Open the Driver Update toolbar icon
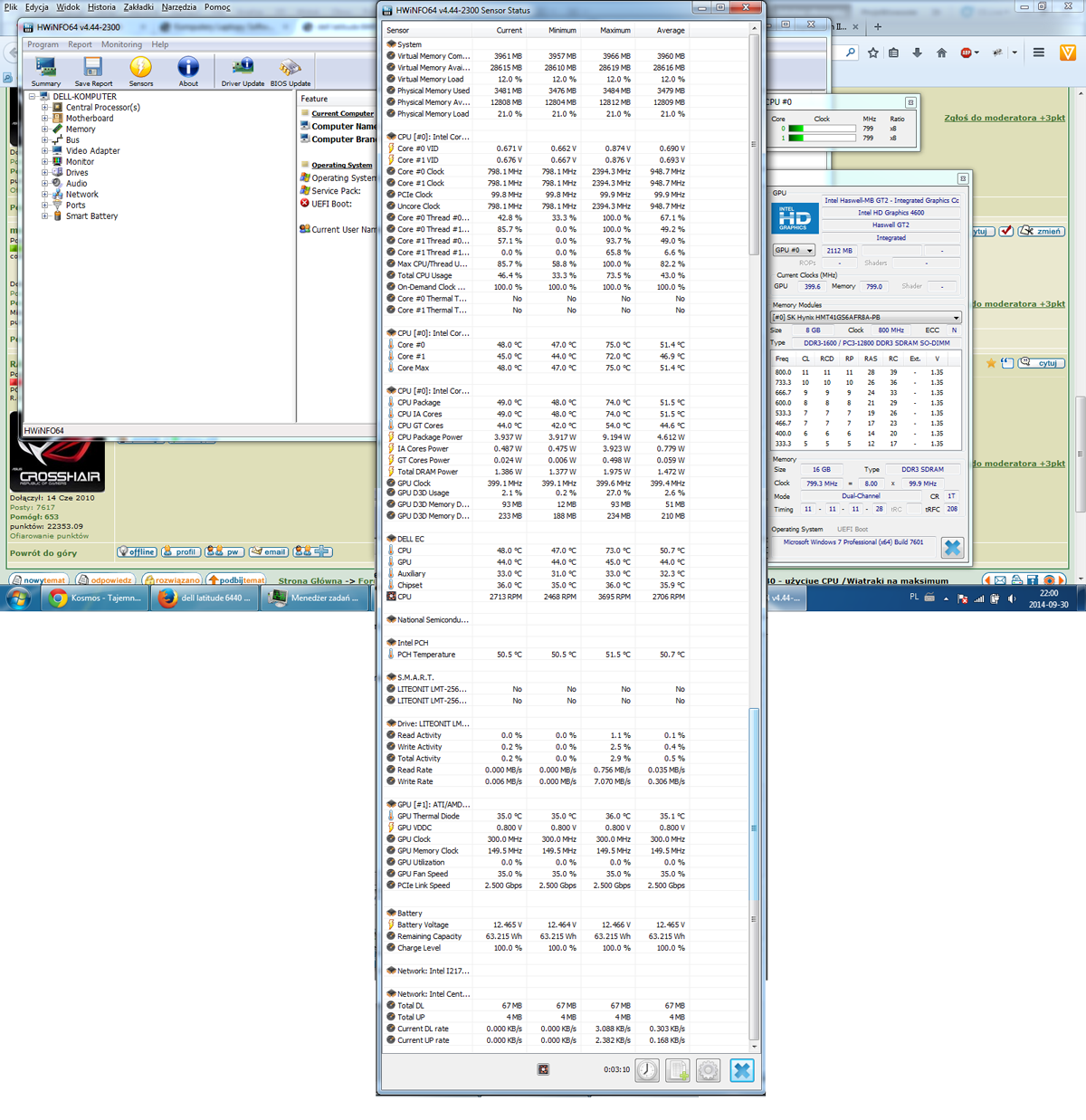Viewport: 1086px width, 1120px height. click(x=243, y=72)
